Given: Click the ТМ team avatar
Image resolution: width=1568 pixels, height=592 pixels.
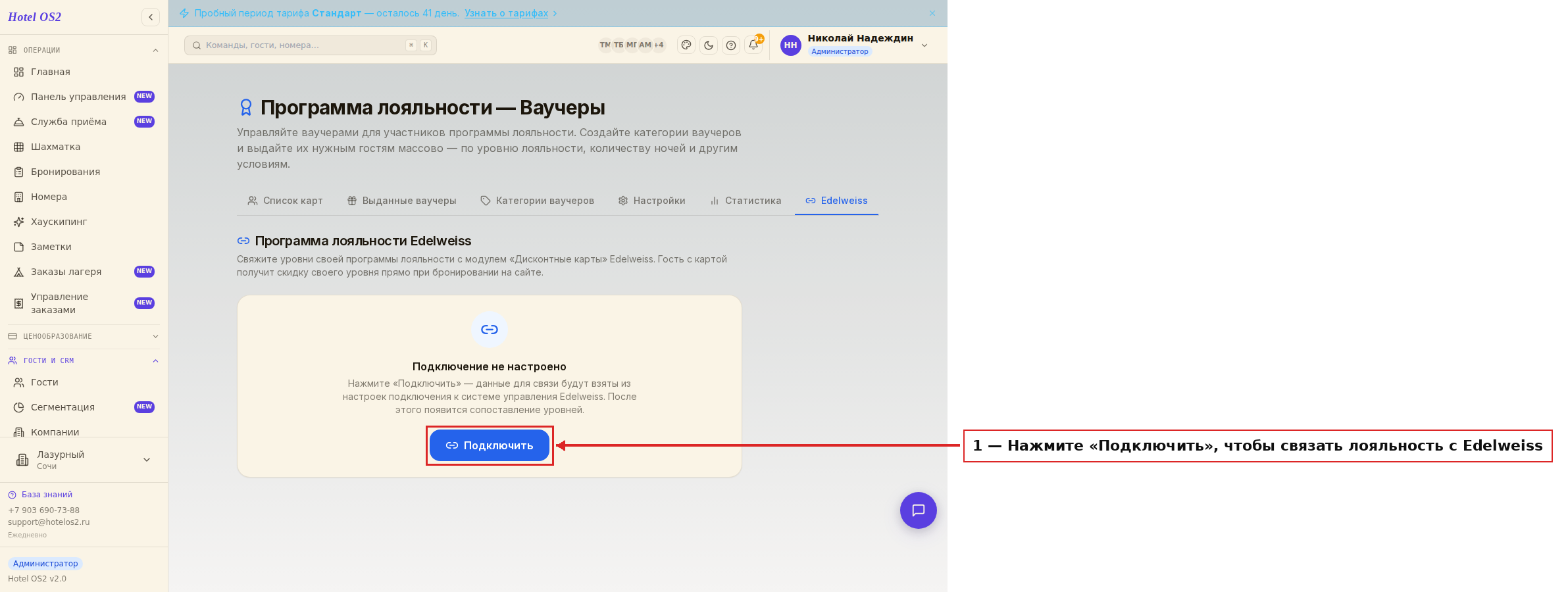Looking at the screenshot, I should [605, 45].
